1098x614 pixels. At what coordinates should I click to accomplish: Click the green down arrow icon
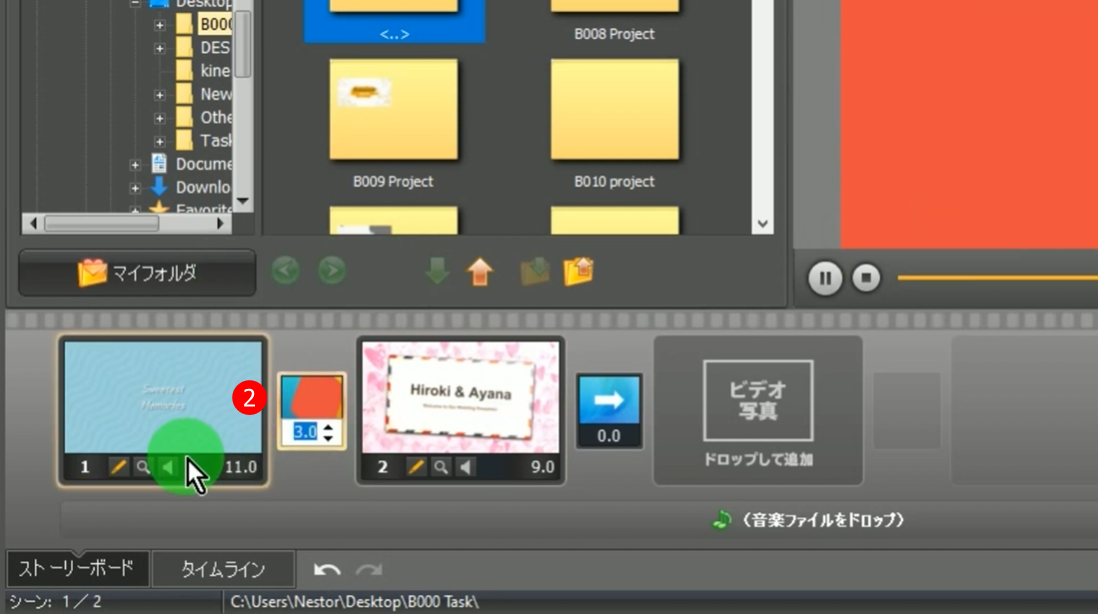pyautogui.click(x=436, y=272)
